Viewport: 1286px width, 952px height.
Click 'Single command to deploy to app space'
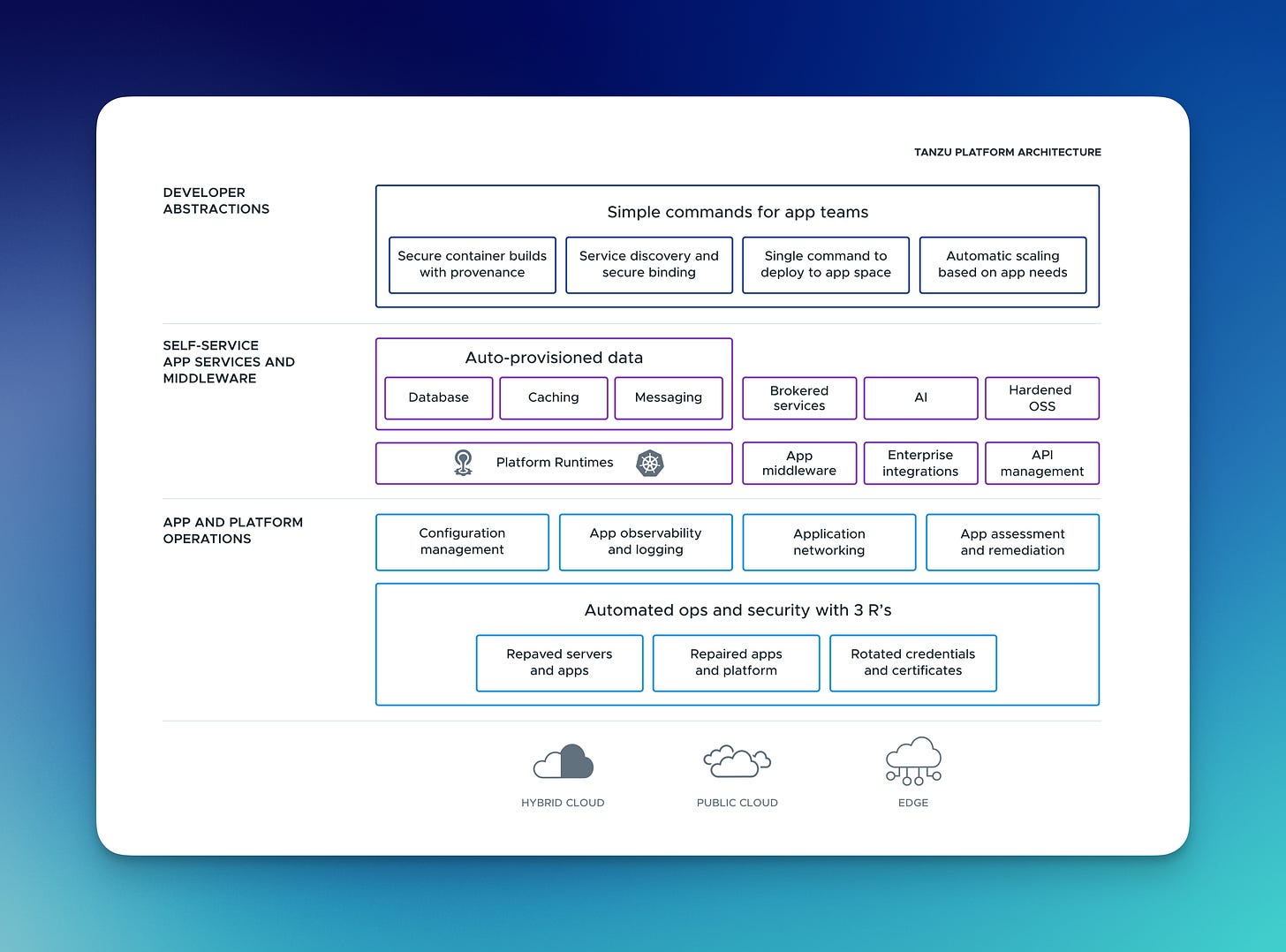coord(826,265)
